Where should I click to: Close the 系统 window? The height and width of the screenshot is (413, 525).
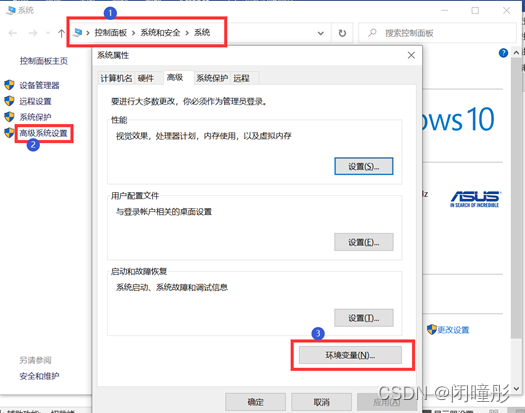[507, 10]
